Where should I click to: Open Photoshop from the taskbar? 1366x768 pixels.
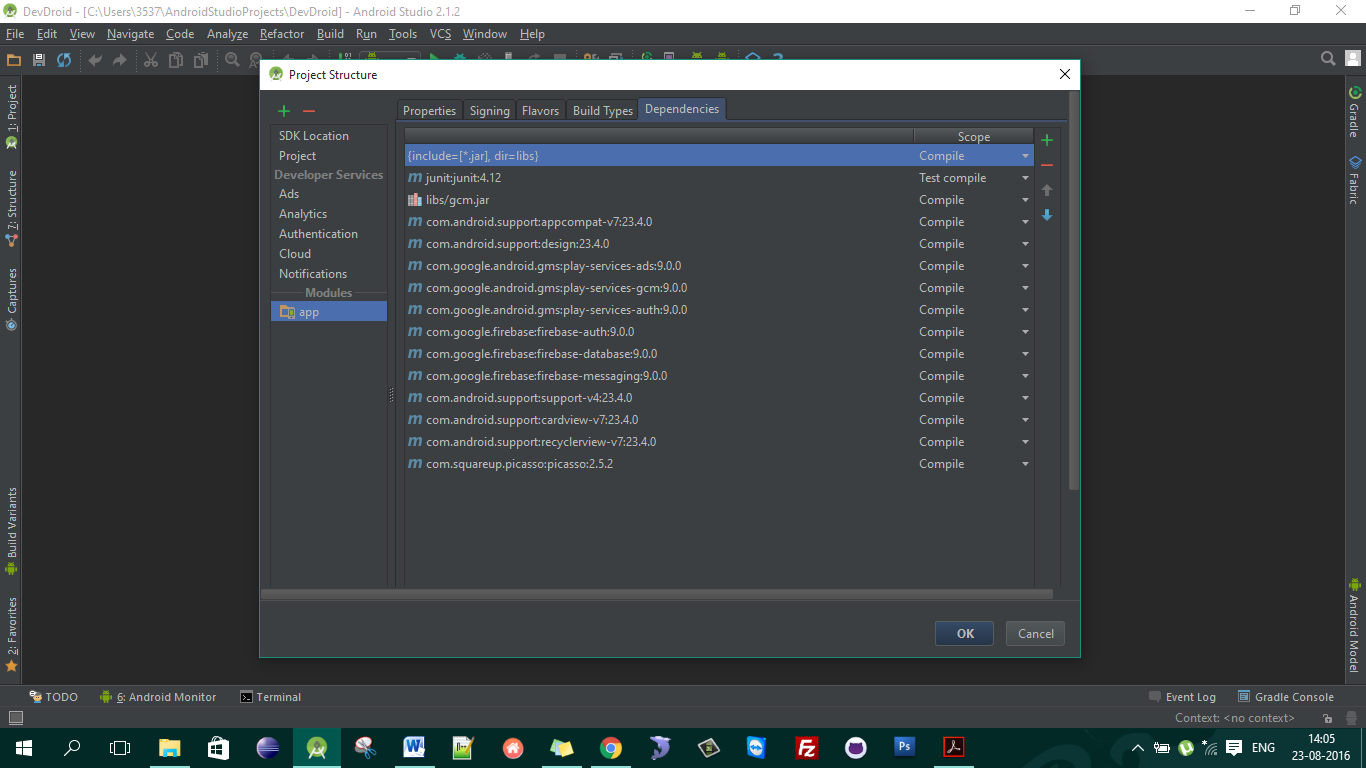click(905, 747)
